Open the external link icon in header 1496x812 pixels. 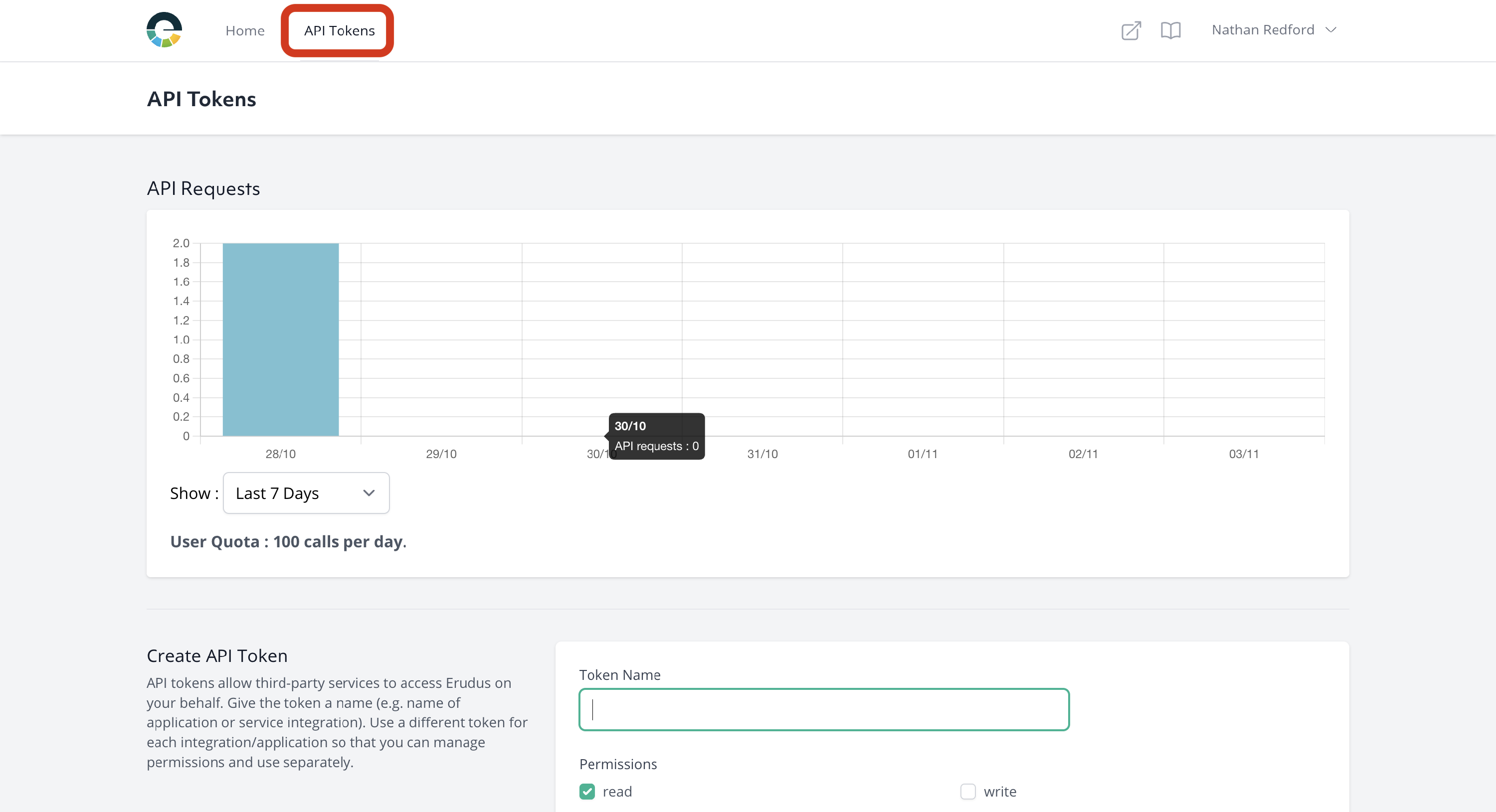pyautogui.click(x=1130, y=30)
